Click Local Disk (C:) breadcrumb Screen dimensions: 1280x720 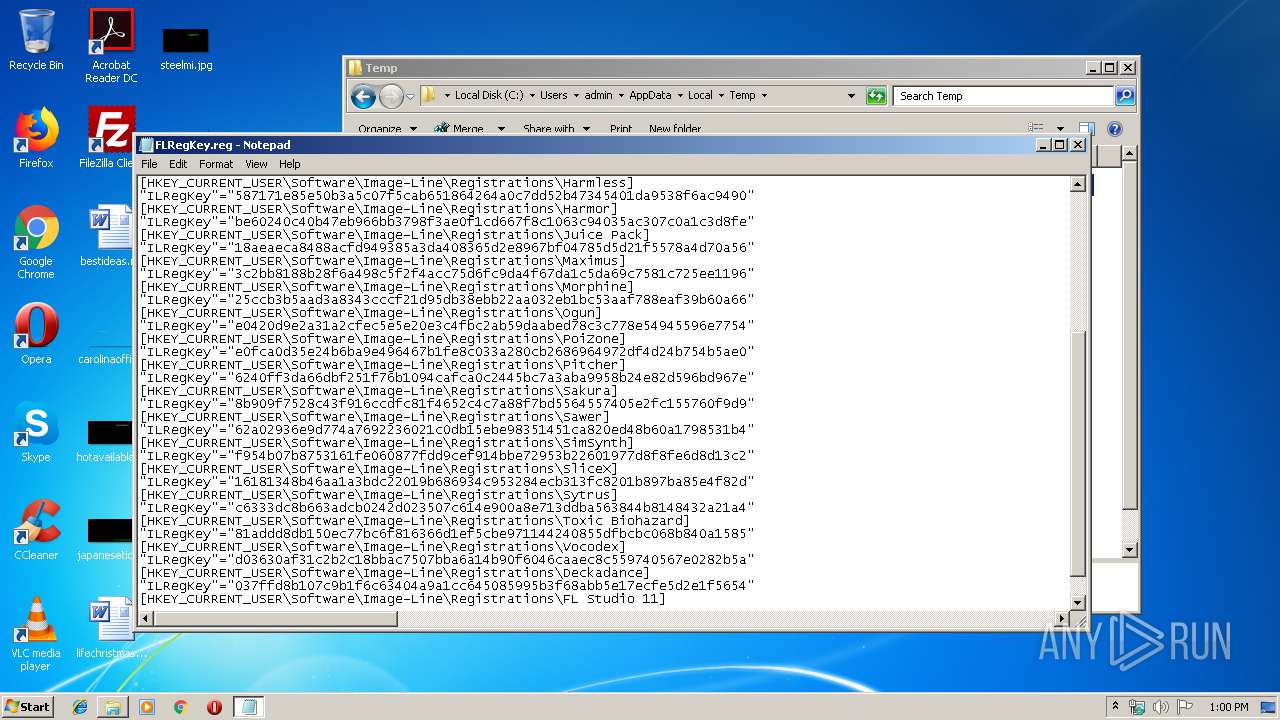pos(489,96)
